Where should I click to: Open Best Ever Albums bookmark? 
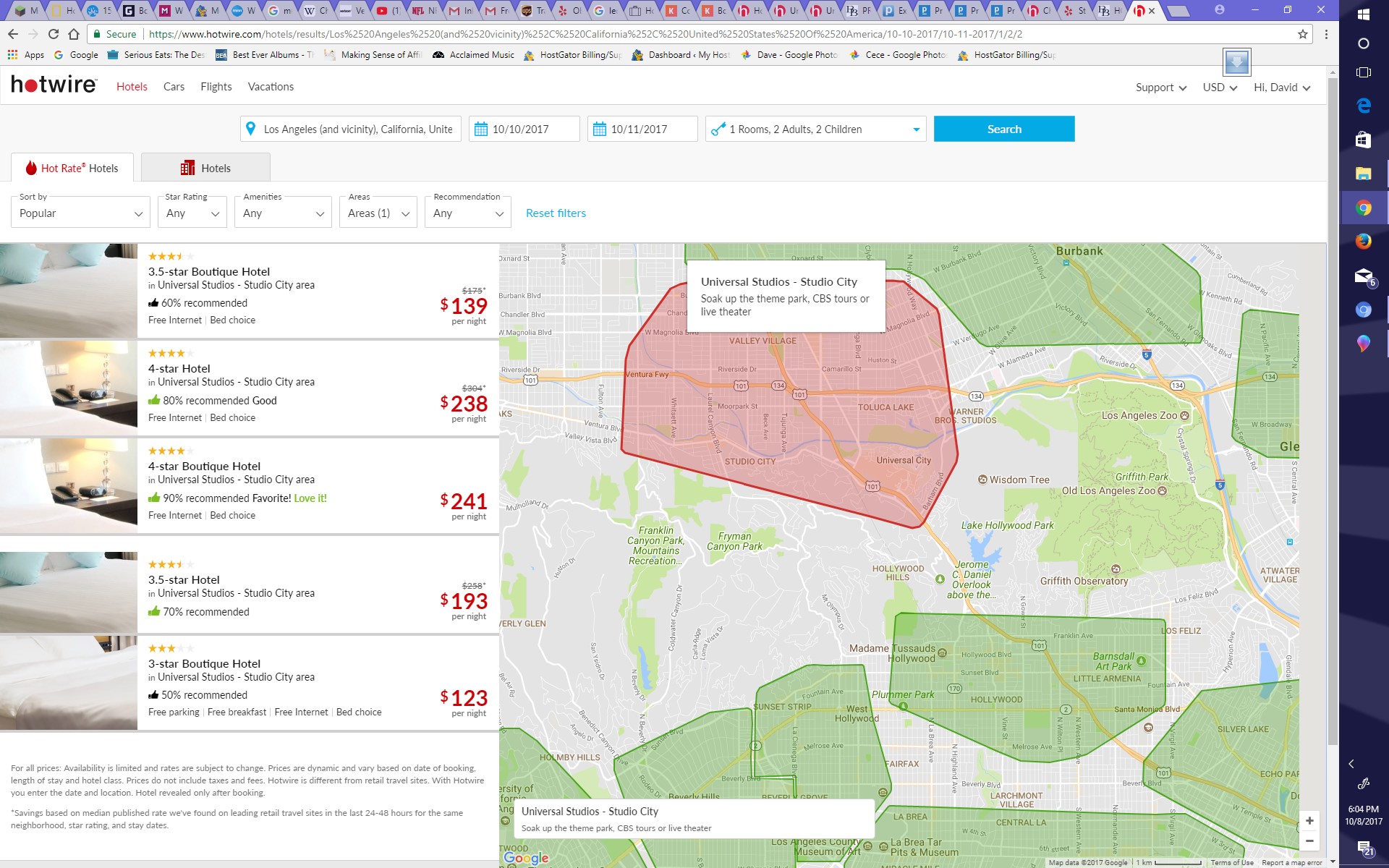265,55
